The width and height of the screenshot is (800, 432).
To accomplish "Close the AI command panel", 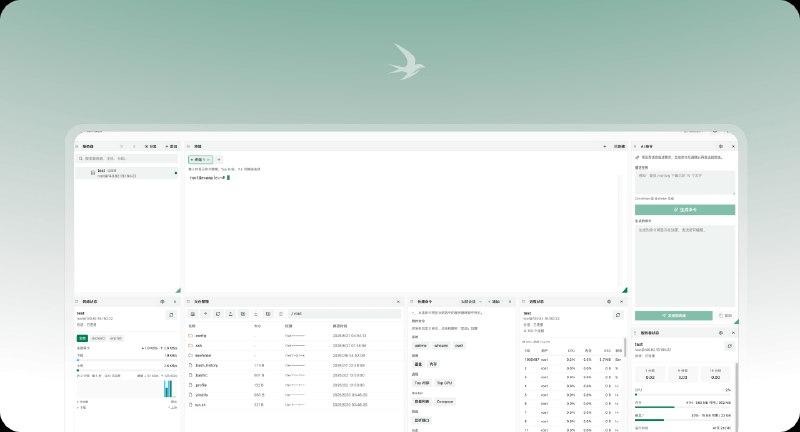I will click(733, 146).
